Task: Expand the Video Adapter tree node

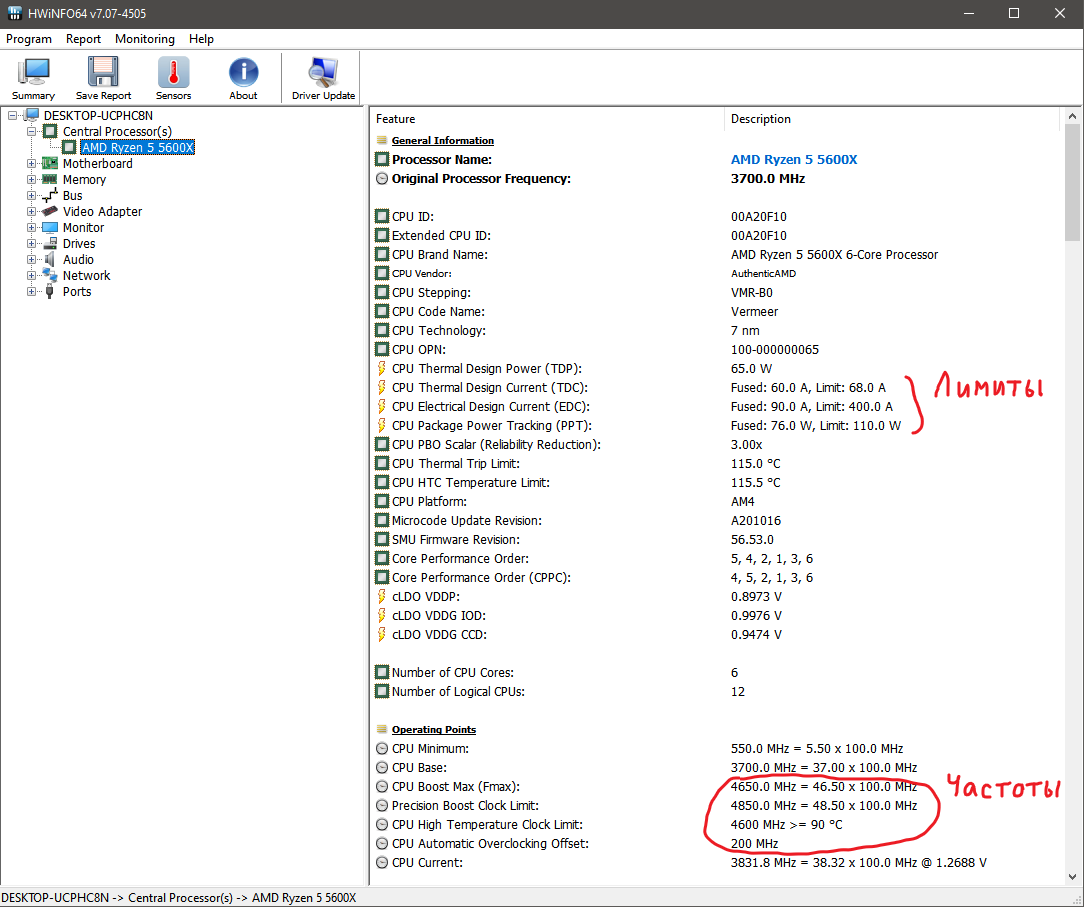Action: point(31,212)
